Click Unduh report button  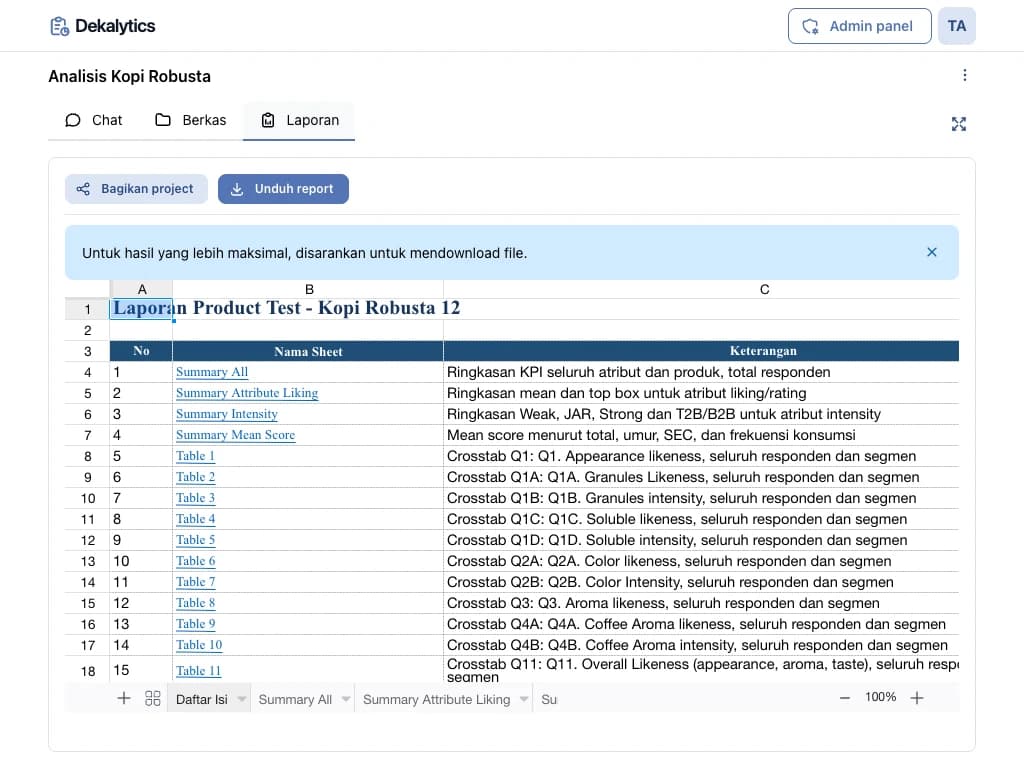click(x=283, y=189)
